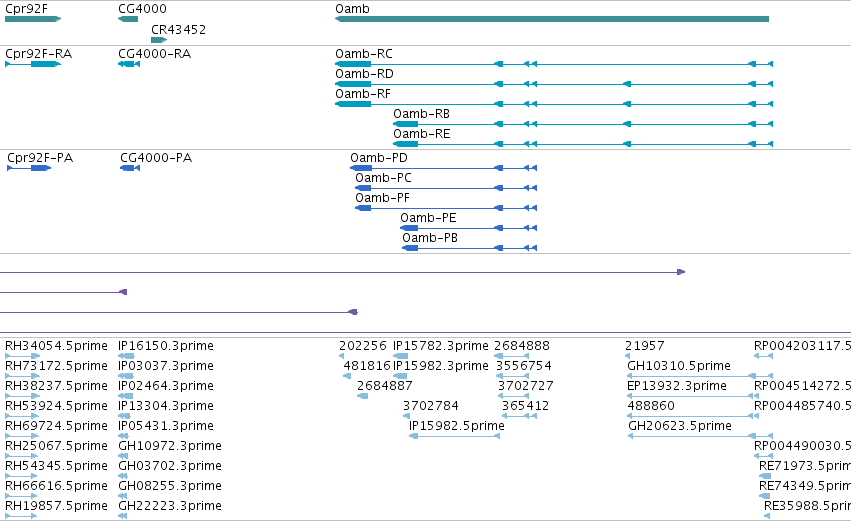Viewport: 851px width, 521px height.
Task: Click transcript Oamb-RD
Action: 364,74
